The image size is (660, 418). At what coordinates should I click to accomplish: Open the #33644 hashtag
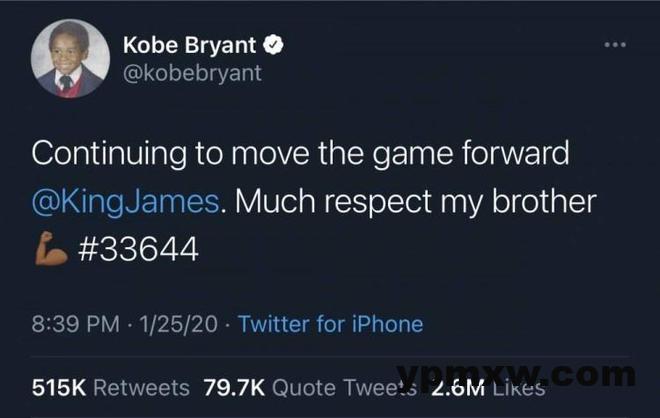138,249
